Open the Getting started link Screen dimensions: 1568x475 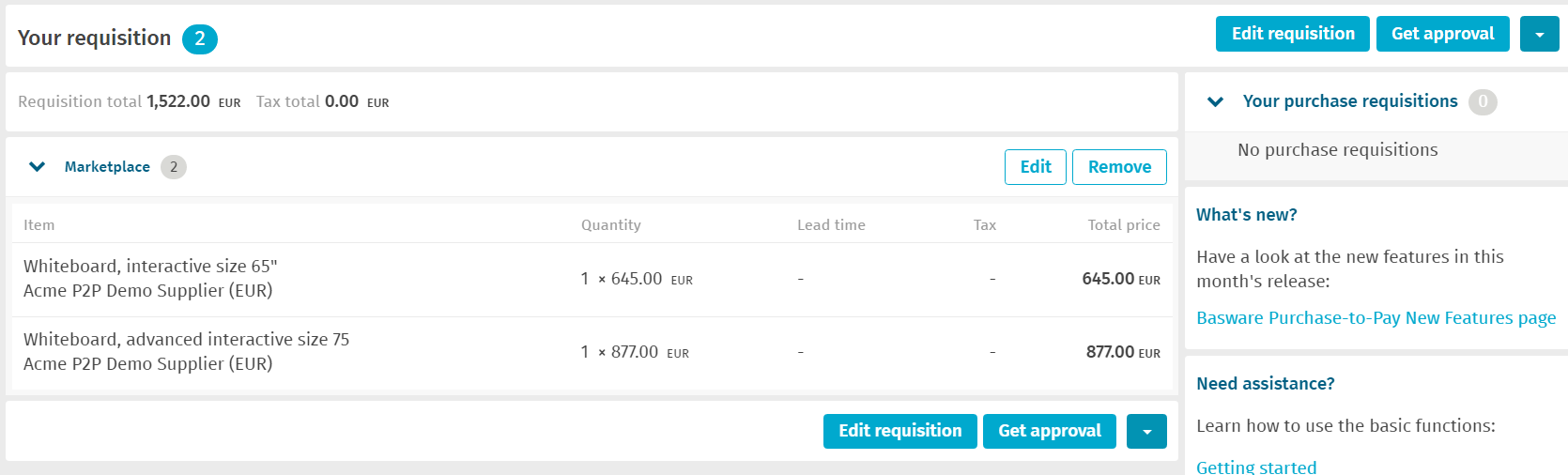point(1256,467)
